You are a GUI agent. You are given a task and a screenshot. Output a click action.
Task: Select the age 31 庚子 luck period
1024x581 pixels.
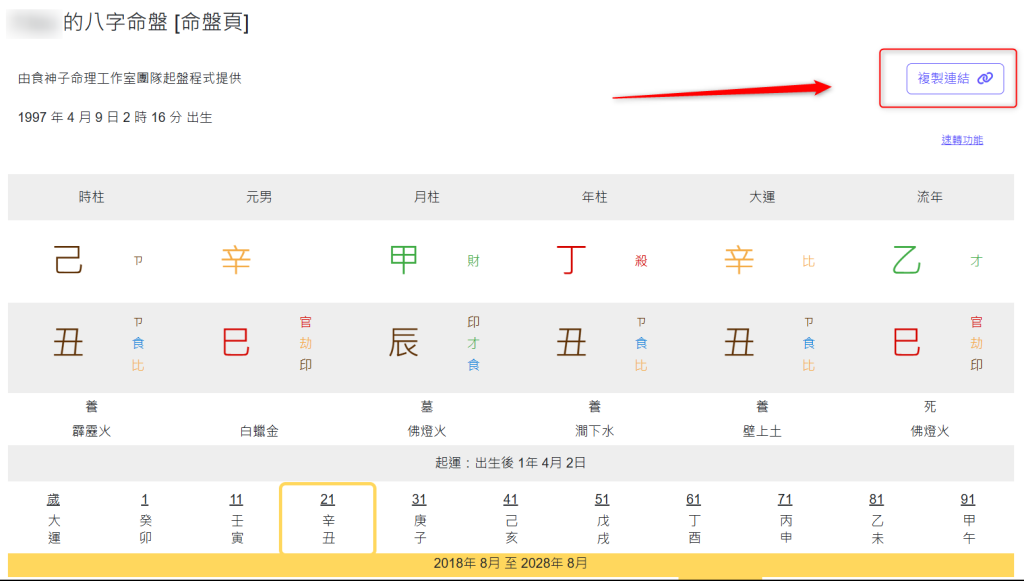point(419,518)
